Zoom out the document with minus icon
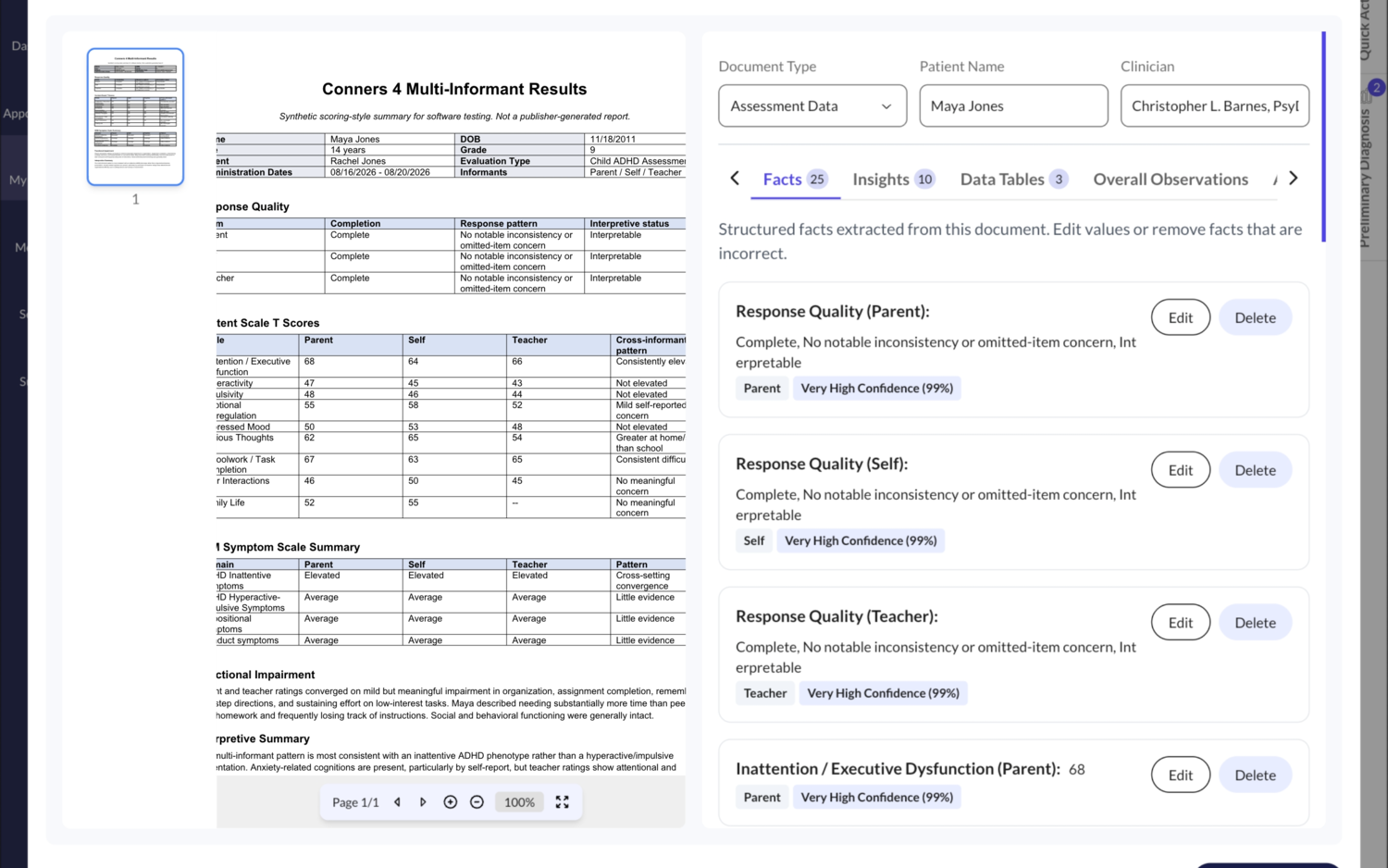This screenshot has width=1388, height=868. tap(477, 802)
